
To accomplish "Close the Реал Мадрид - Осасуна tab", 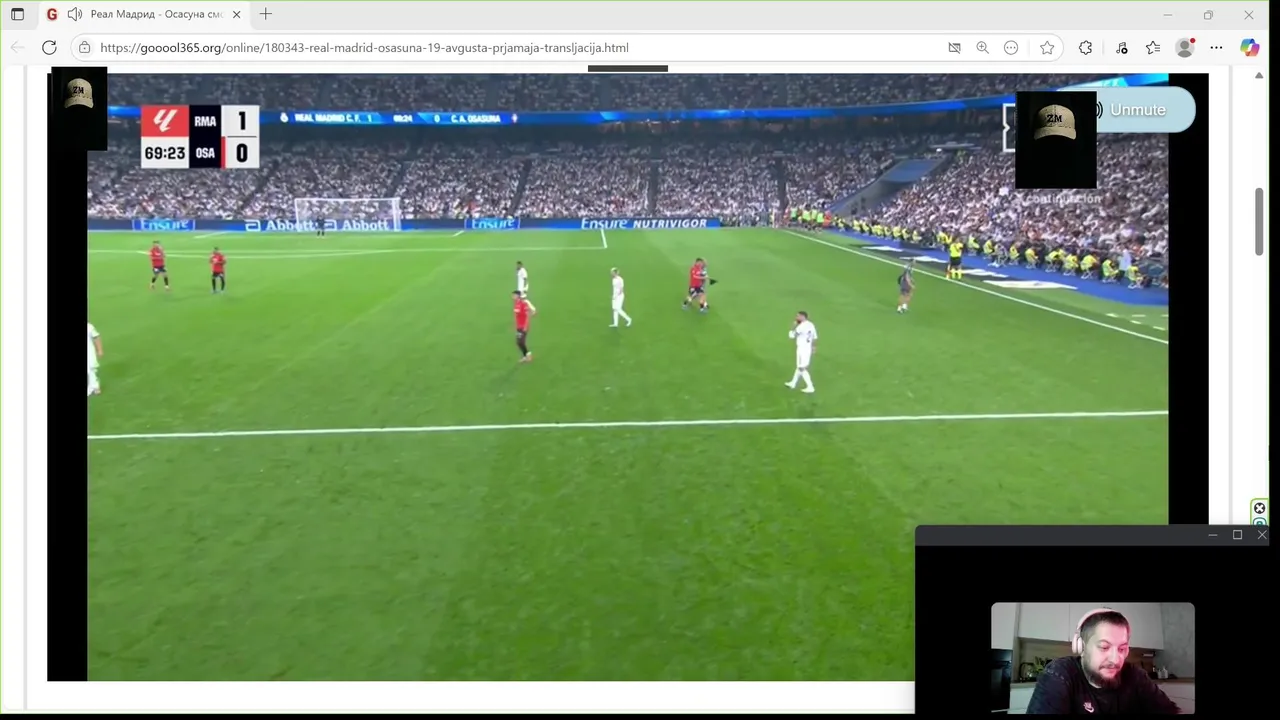I will click(x=236, y=14).
